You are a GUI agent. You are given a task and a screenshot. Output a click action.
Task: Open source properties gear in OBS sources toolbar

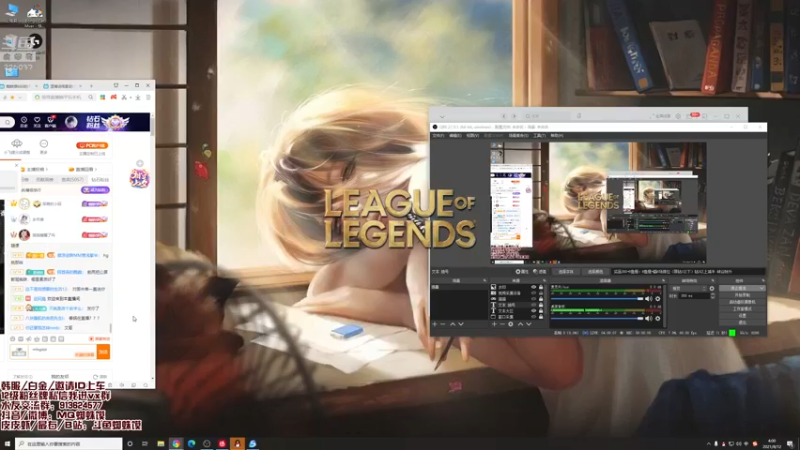pos(511,324)
